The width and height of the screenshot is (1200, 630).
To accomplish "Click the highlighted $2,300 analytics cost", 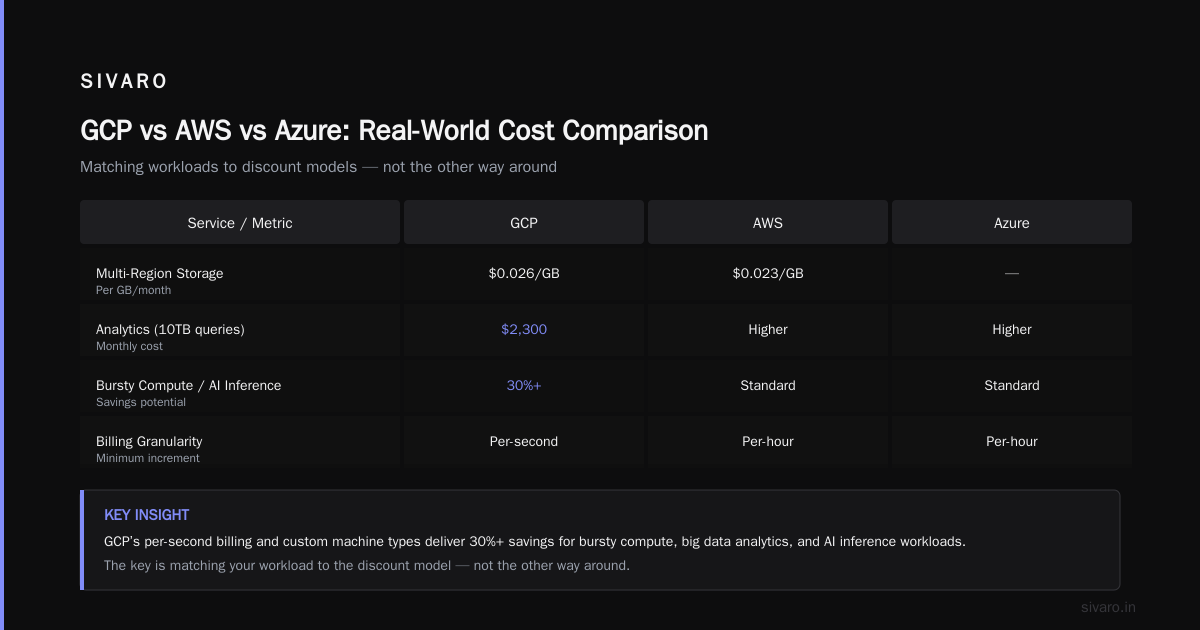I will [x=524, y=329].
